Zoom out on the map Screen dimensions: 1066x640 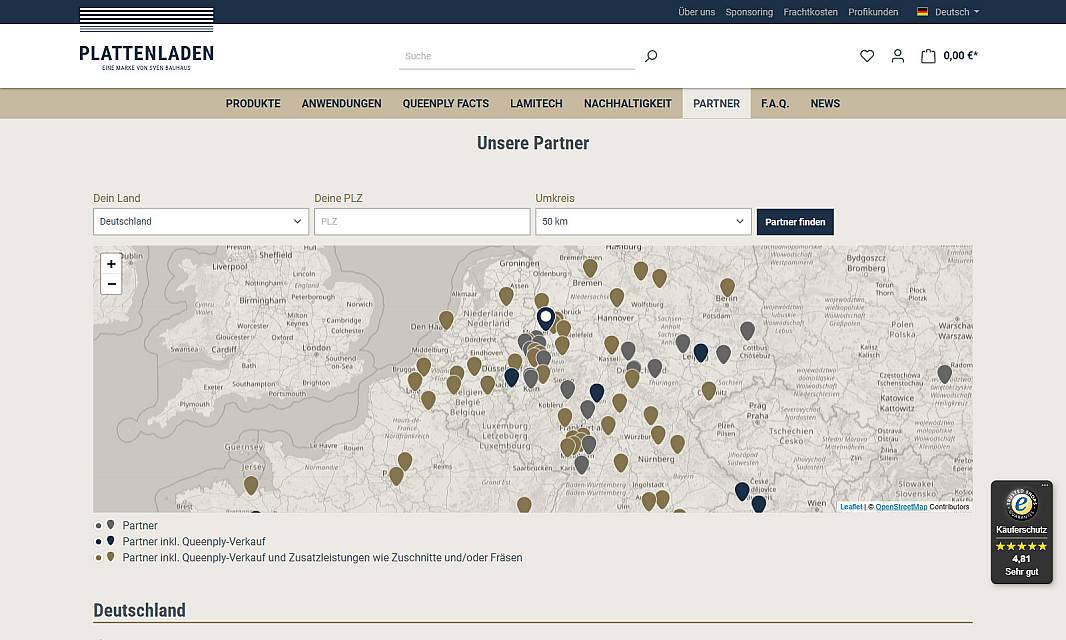click(x=111, y=284)
